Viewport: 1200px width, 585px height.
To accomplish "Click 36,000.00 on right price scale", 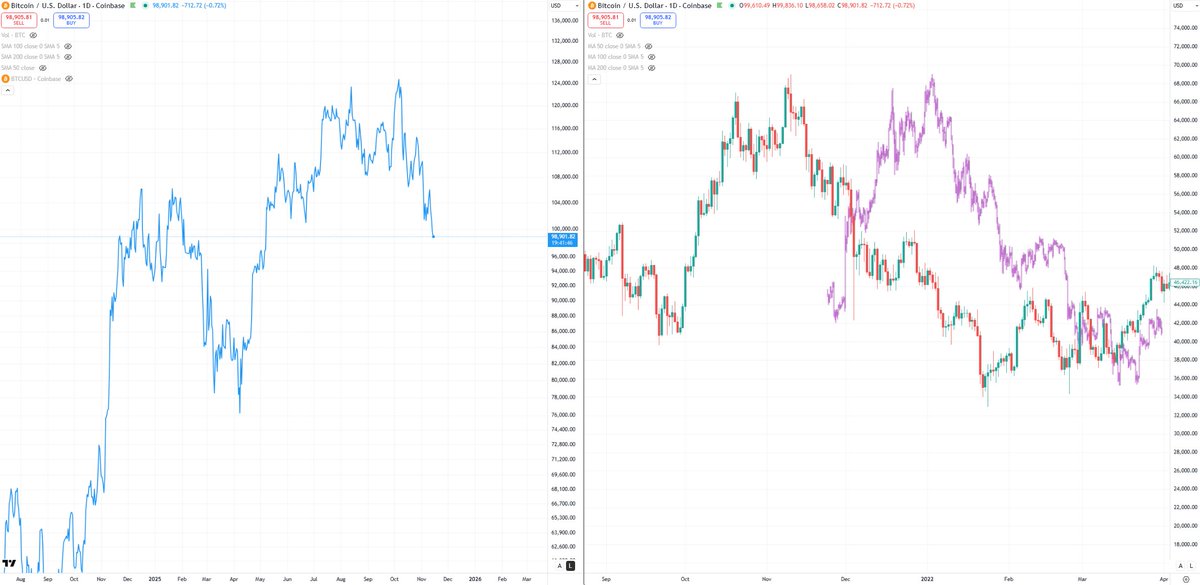I will click(x=1184, y=378).
